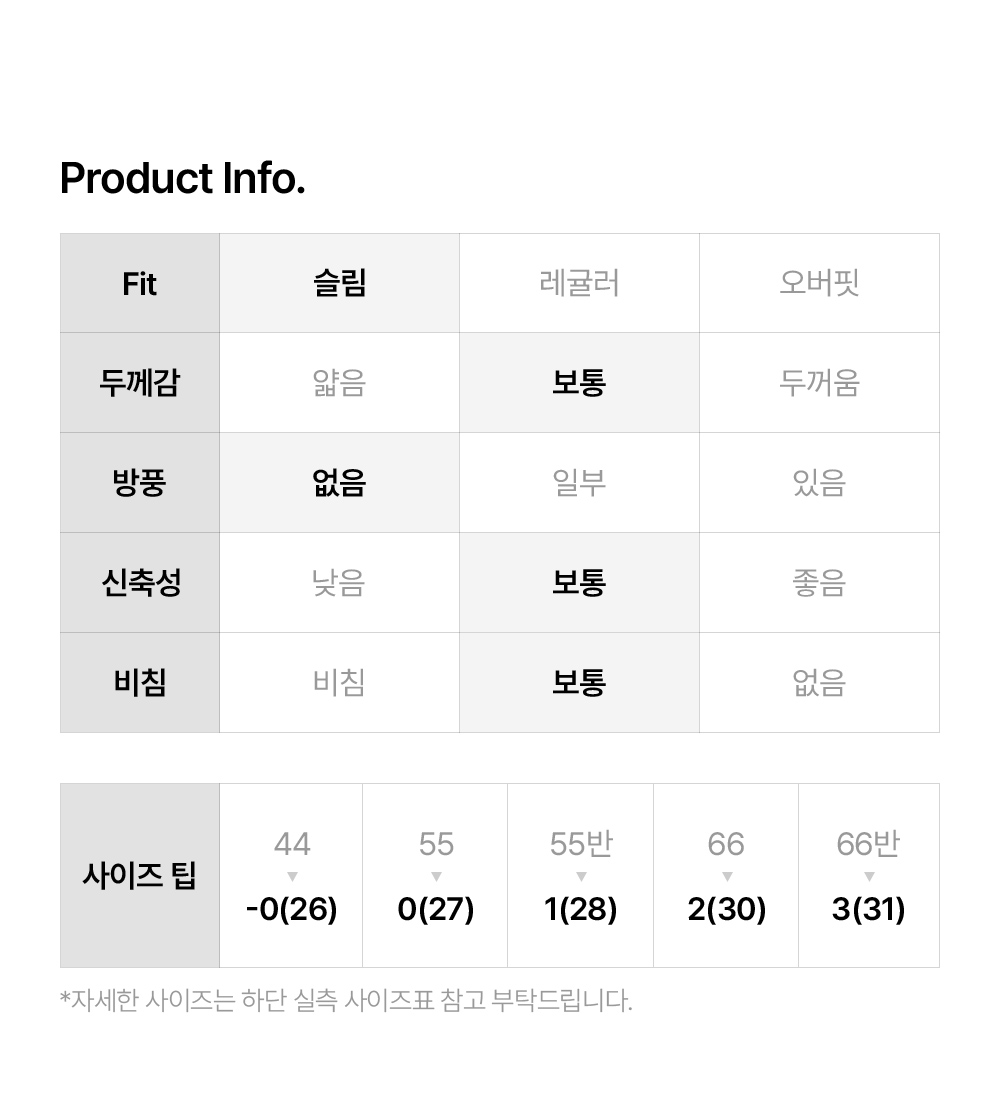
Task: Click the arrow beneath the 55반 label
Action: coord(581,877)
